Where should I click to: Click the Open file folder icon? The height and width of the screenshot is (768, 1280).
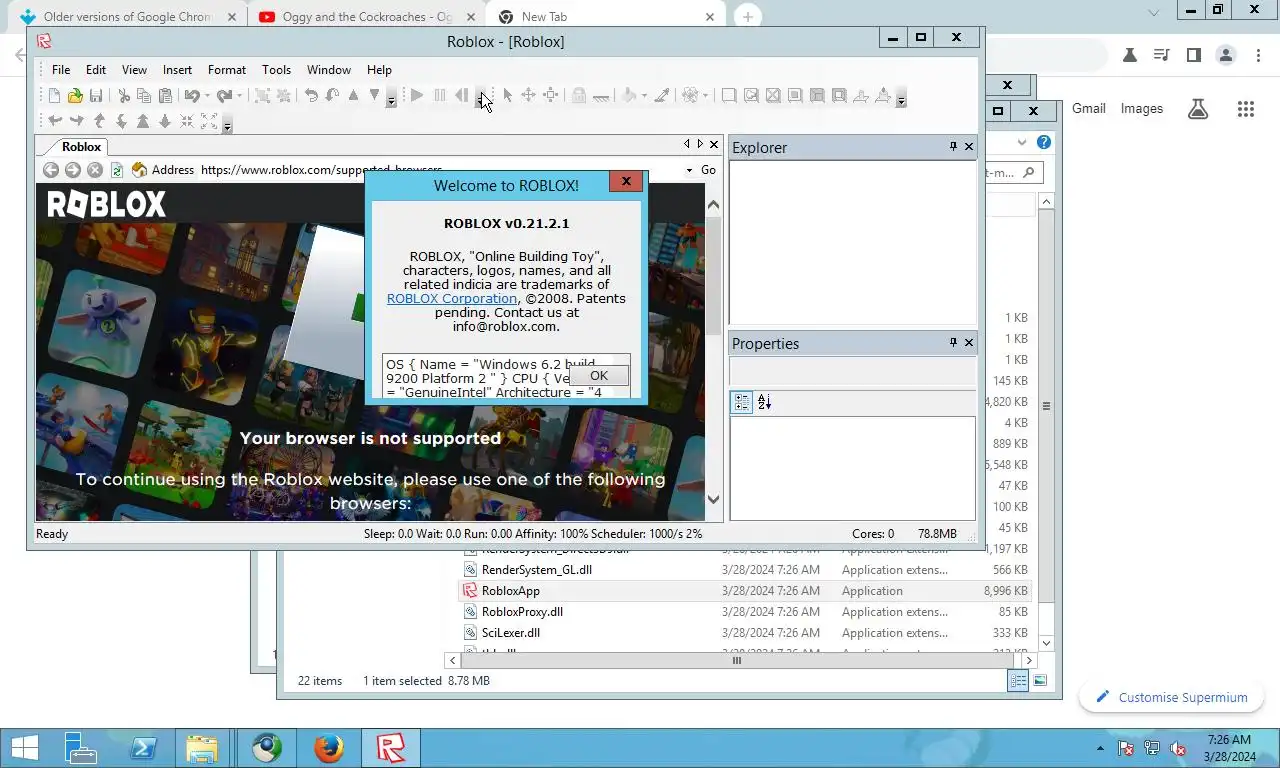[75, 96]
